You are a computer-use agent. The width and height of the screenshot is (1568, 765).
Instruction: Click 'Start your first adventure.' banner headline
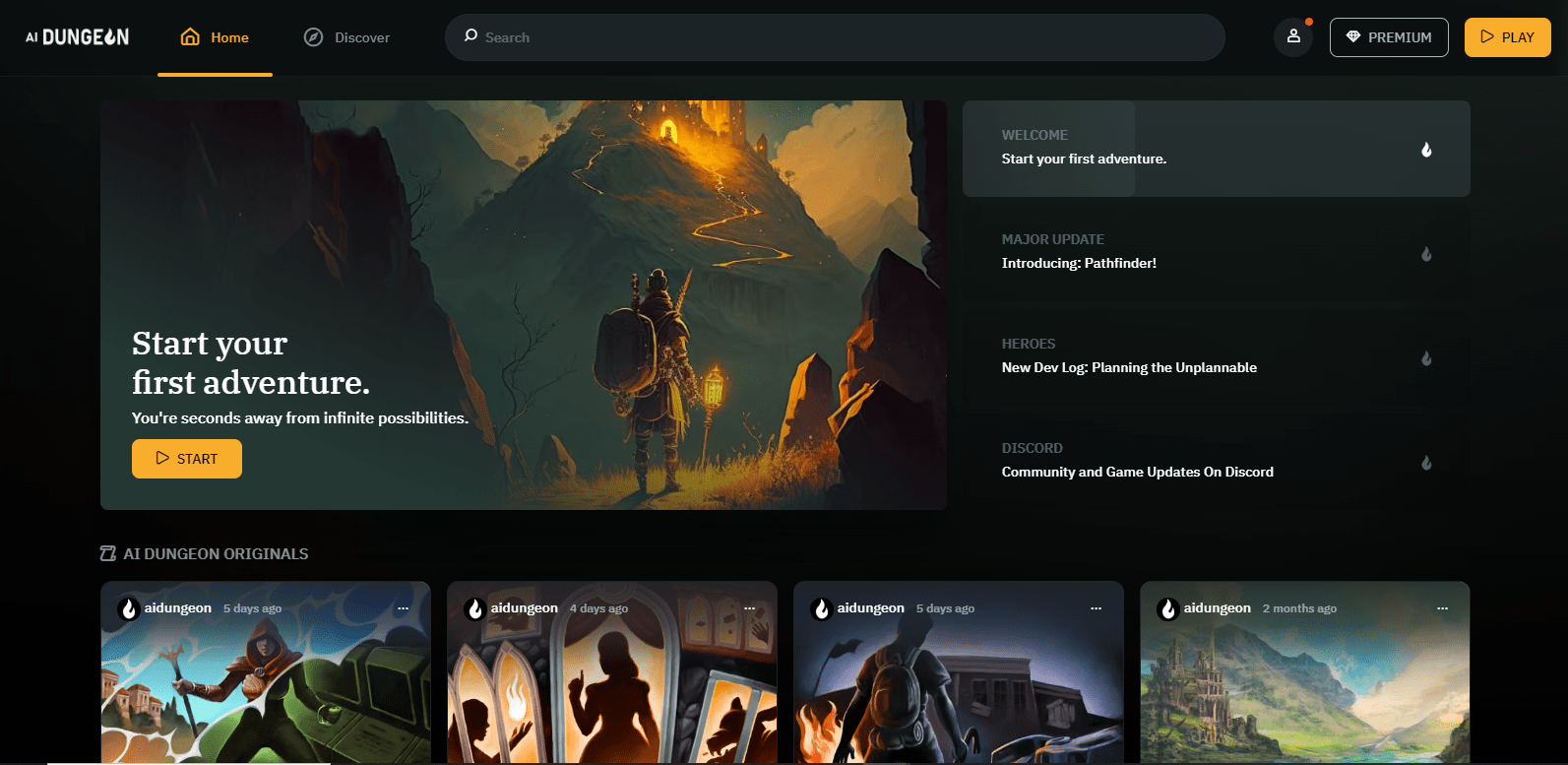251,362
